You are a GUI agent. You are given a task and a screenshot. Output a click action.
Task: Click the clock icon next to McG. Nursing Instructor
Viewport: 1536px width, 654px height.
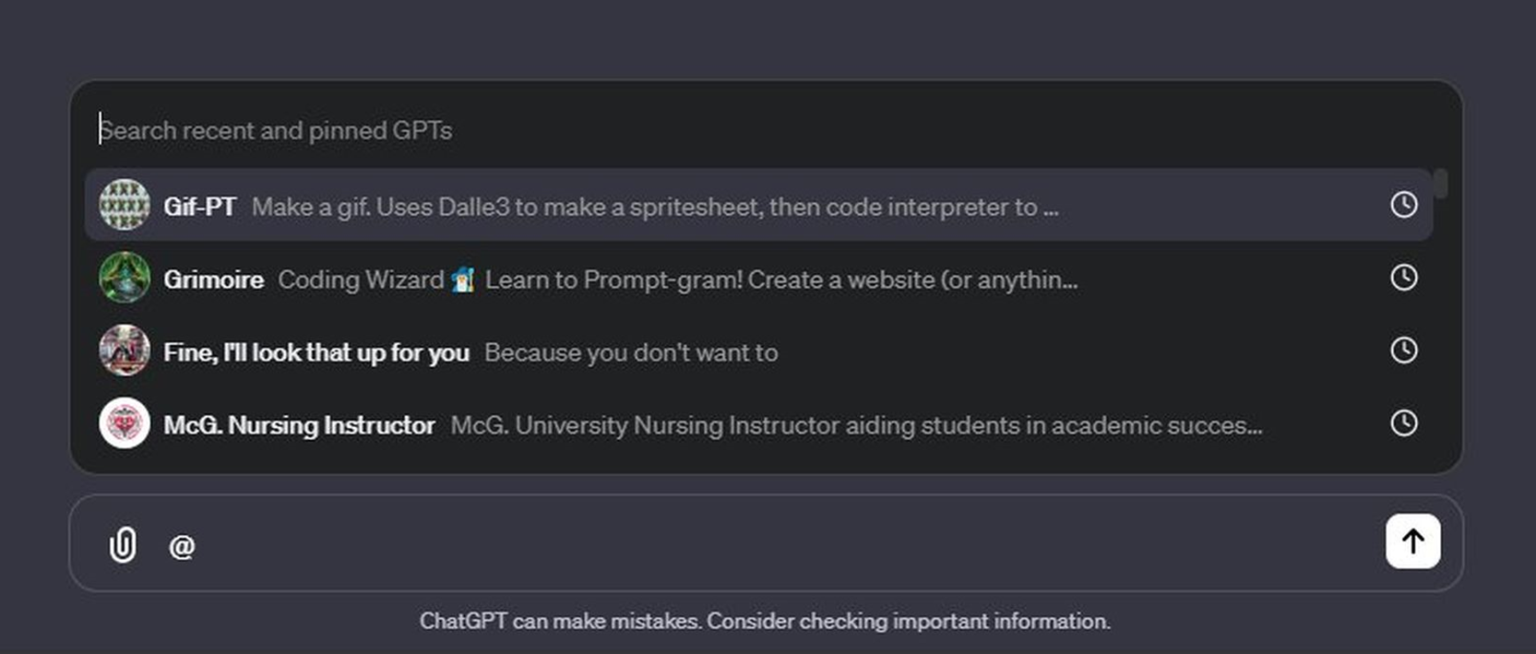(x=1405, y=423)
